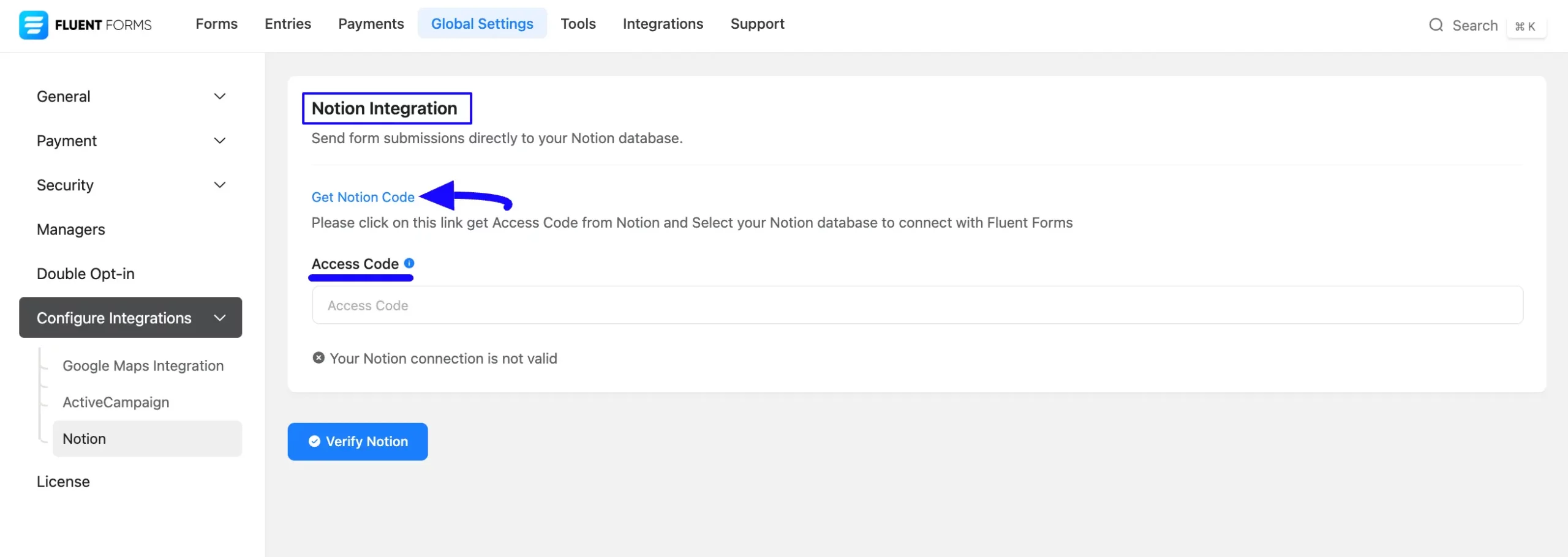Click the Fluent Forms logo icon
This screenshot has height=557, width=1568.
coord(33,25)
